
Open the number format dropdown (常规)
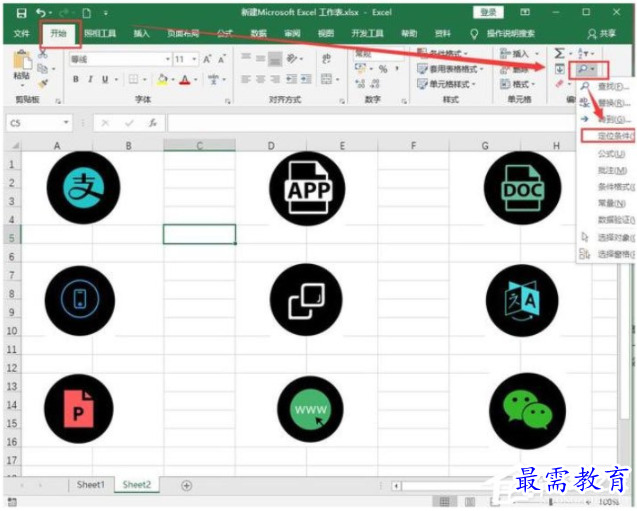click(x=379, y=54)
